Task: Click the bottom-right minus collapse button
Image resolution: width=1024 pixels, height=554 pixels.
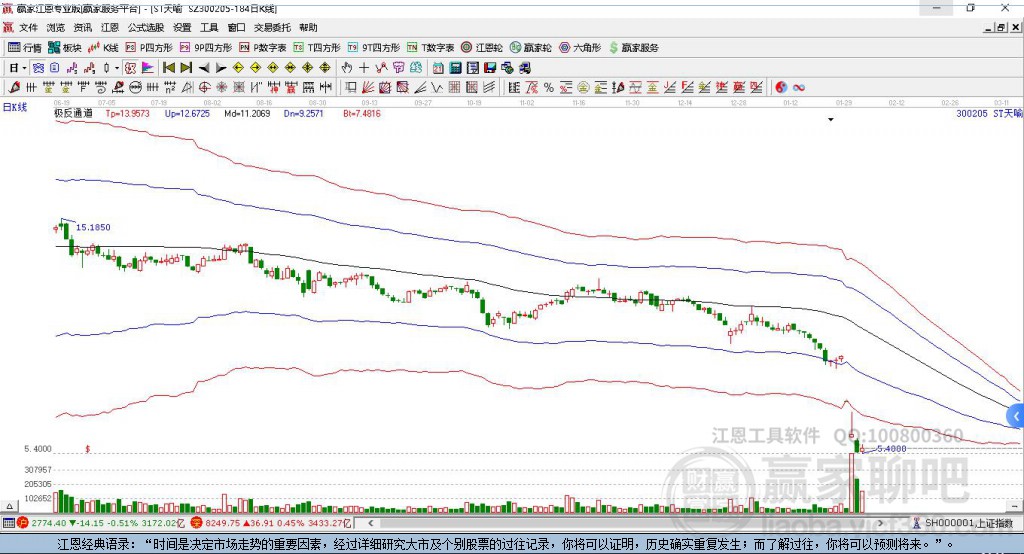Action: click(x=1014, y=506)
